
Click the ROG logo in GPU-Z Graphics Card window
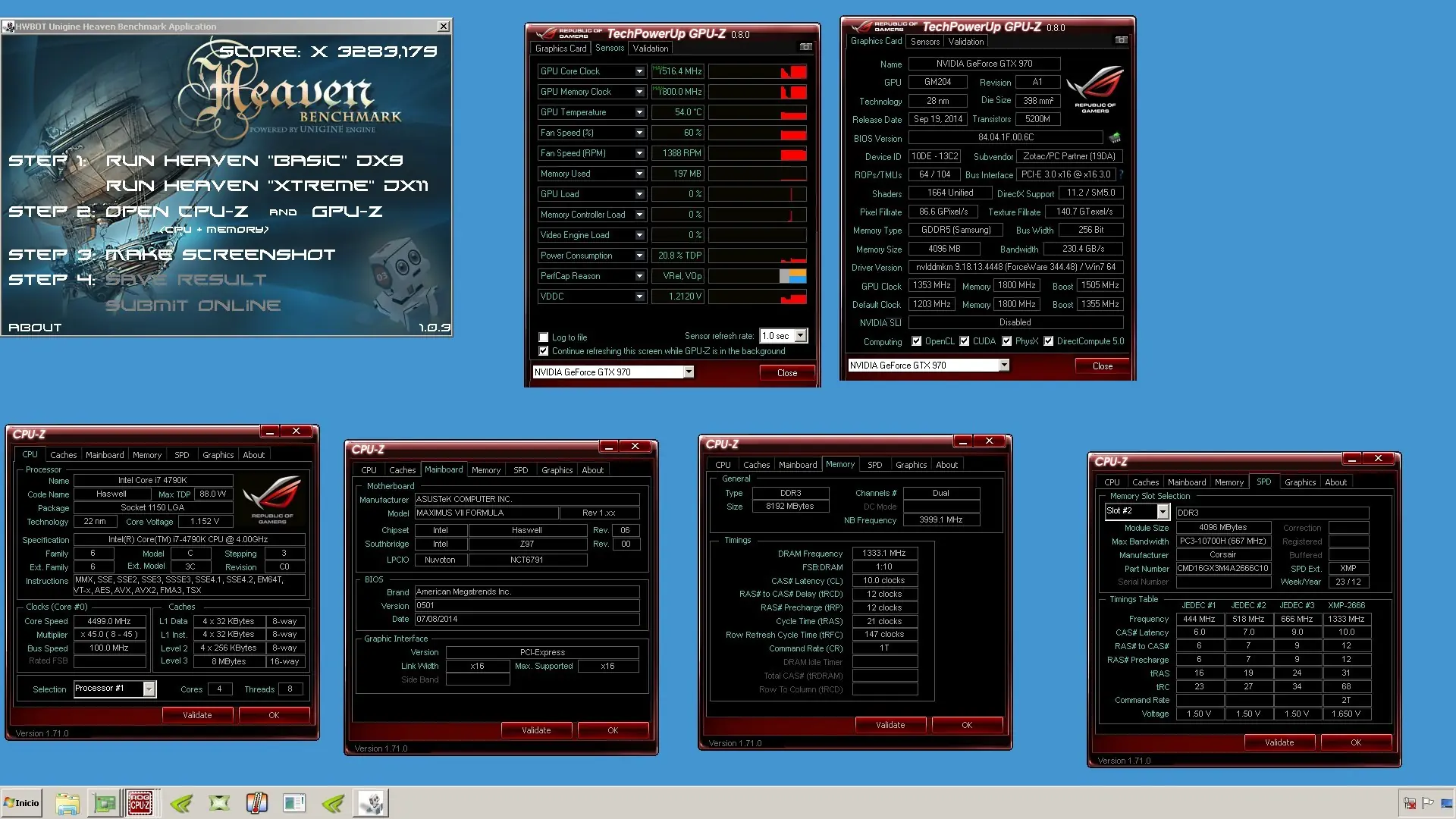coord(1095,90)
